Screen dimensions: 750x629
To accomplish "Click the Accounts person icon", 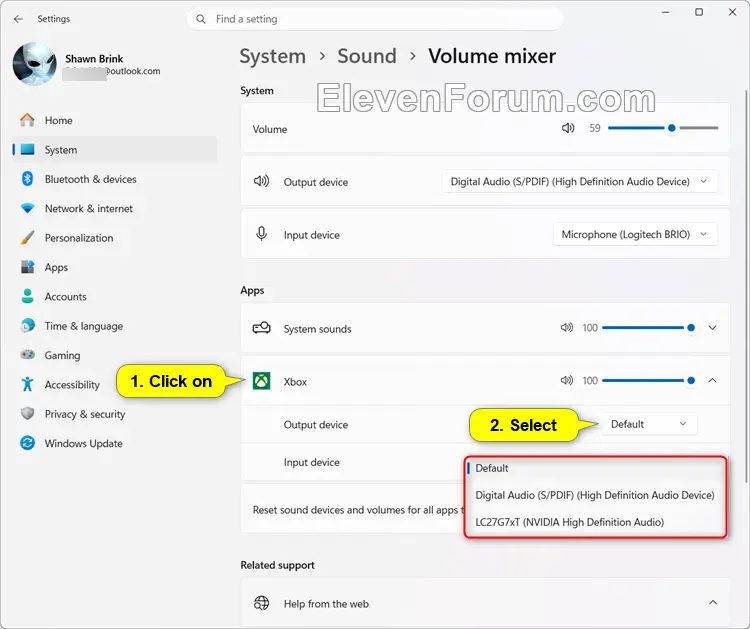I will tap(27, 297).
